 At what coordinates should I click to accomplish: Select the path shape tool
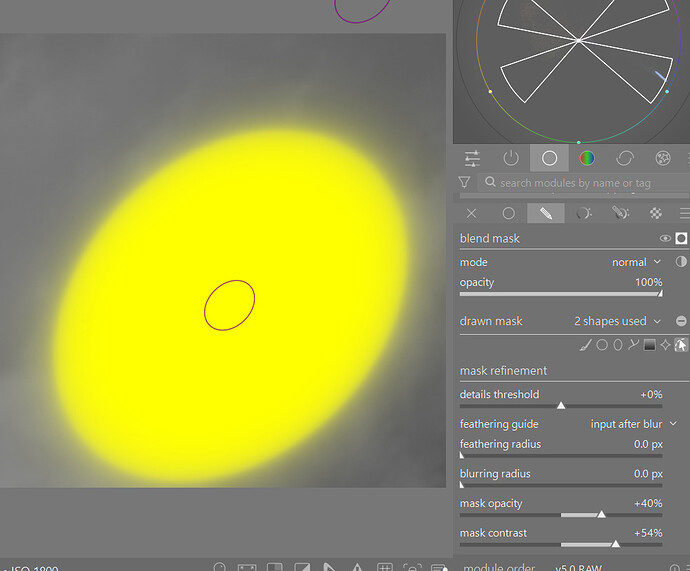click(633, 345)
